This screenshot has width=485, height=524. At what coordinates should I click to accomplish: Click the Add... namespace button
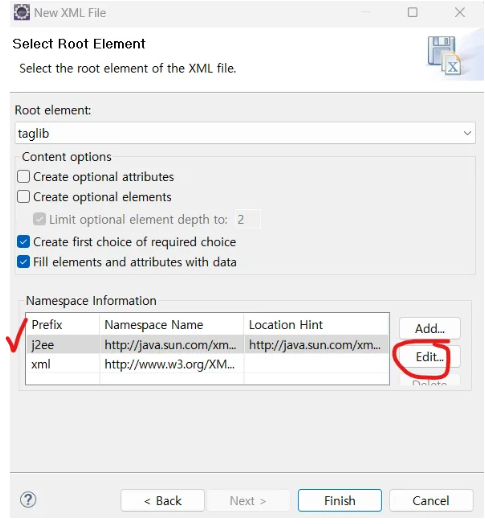(430, 329)
